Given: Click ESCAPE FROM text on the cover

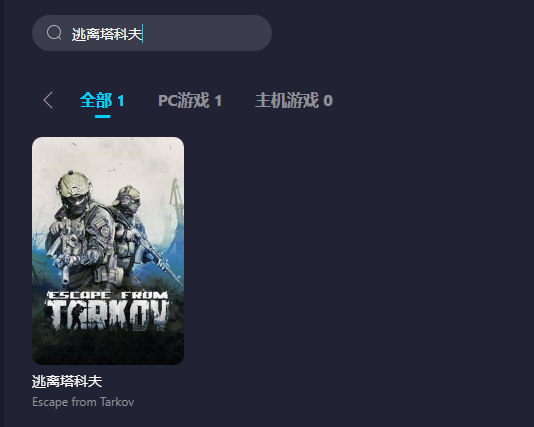Looking at the screenshot, I should click(108, 295).
